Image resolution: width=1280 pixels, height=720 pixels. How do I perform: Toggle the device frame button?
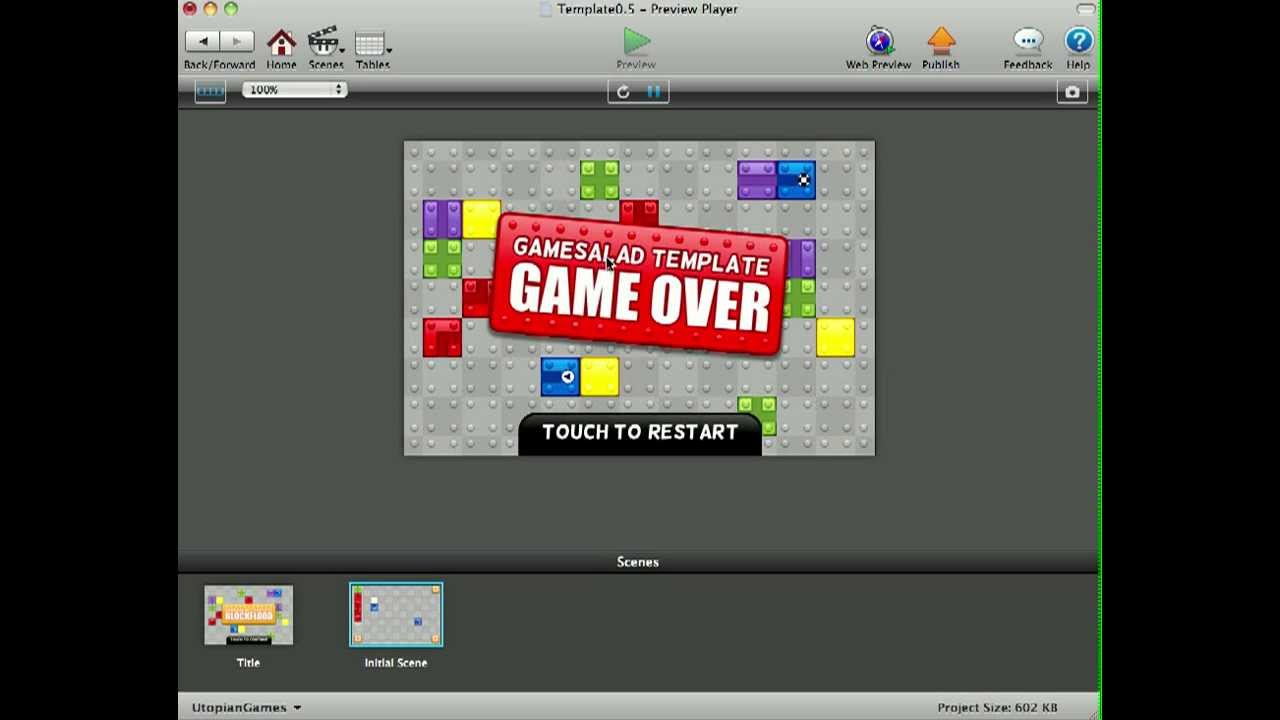pos(210,91)
